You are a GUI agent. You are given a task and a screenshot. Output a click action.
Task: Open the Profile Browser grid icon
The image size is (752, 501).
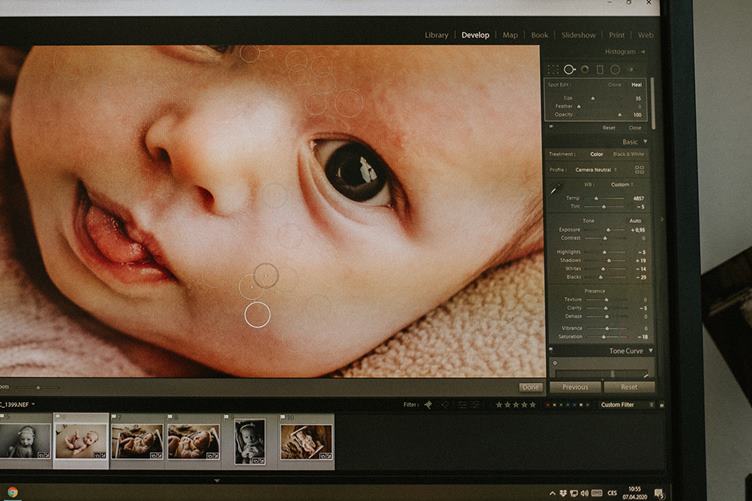(x=639, y=170)
